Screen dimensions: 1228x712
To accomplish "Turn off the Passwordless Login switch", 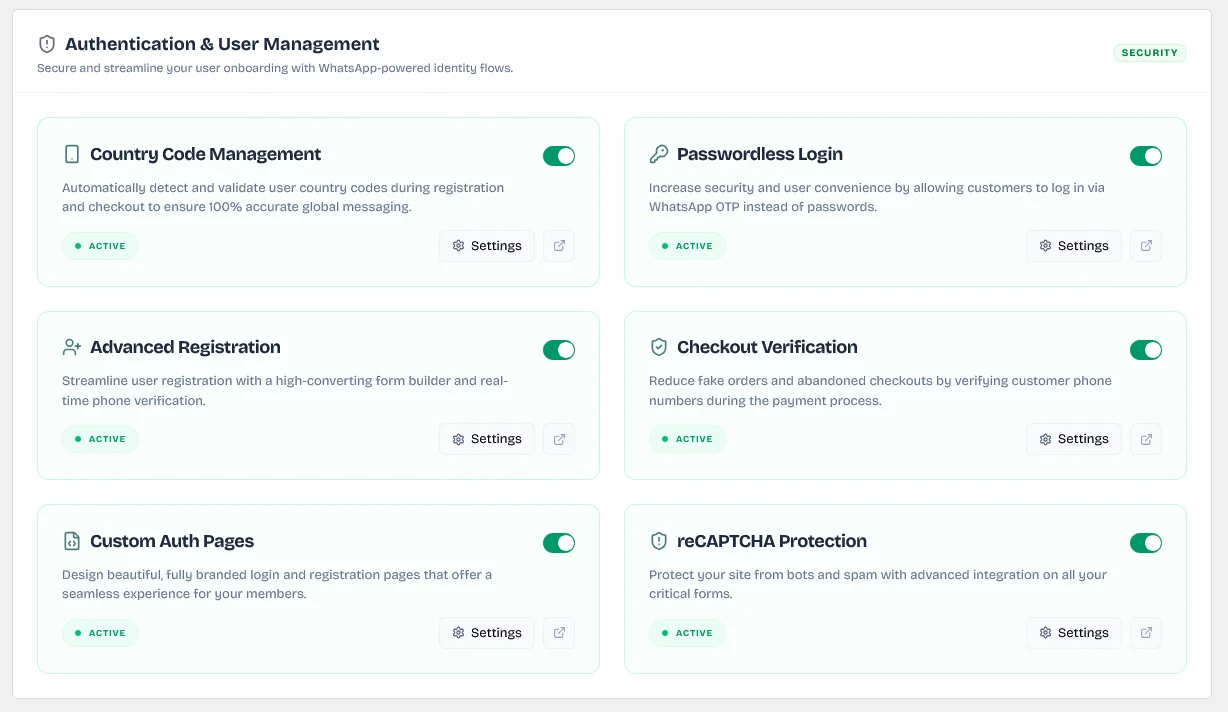I will 1146,156.
